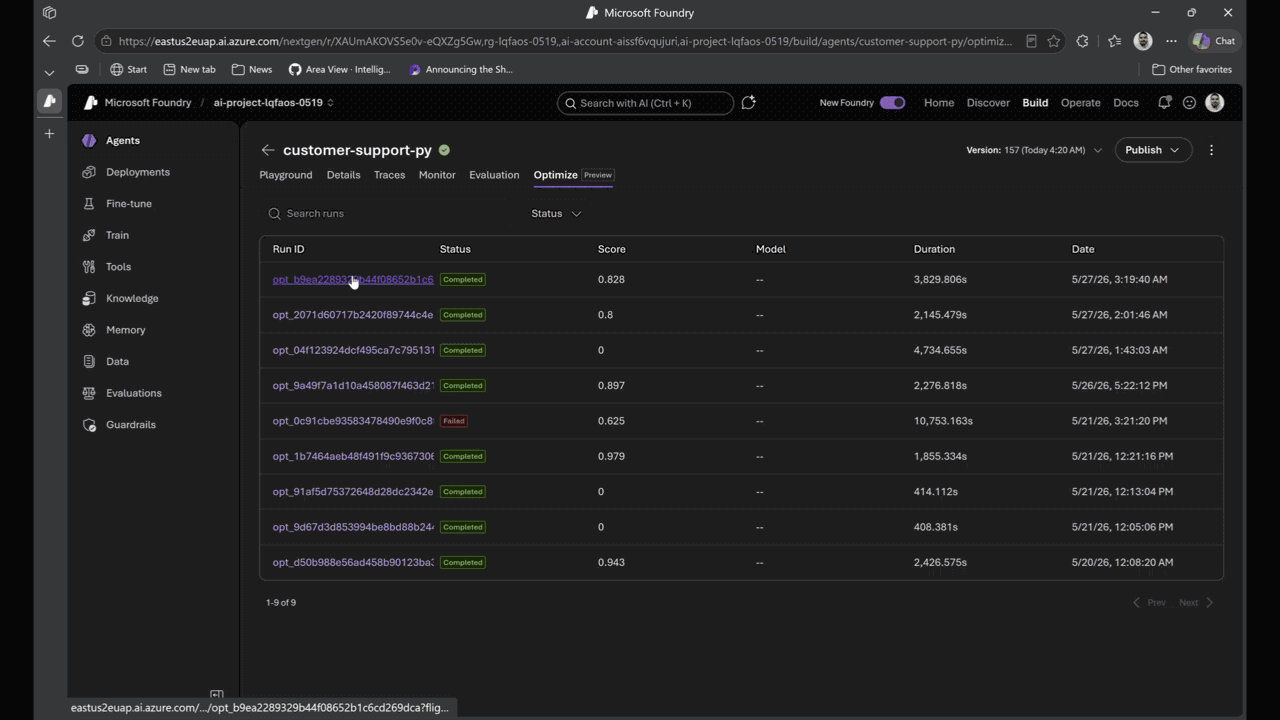Switch to the Playground tab
The image size is (1280, 720).
pos(286,175)
